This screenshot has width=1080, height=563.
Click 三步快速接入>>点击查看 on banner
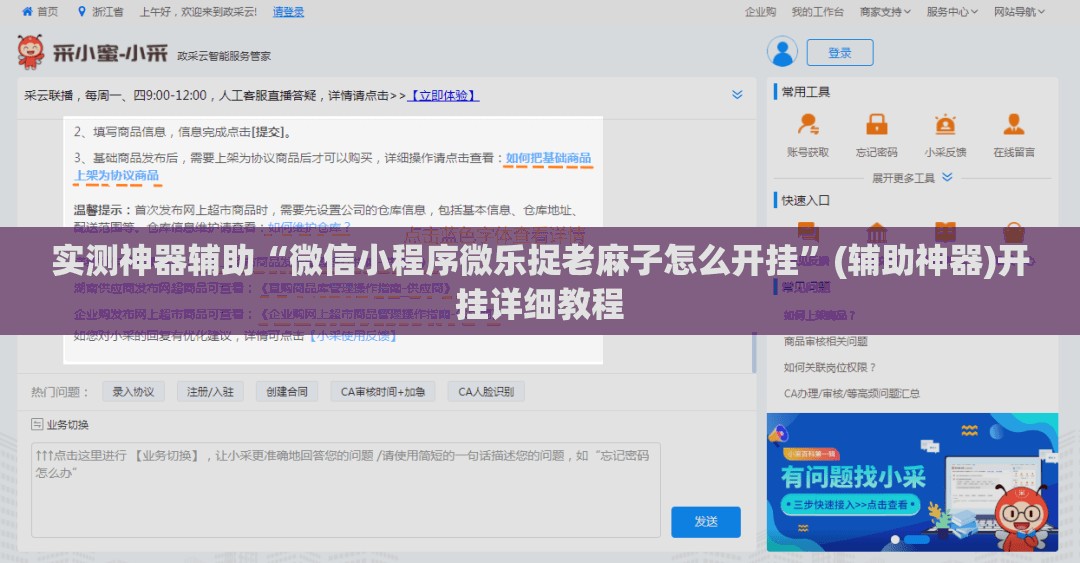pos(851,505)
